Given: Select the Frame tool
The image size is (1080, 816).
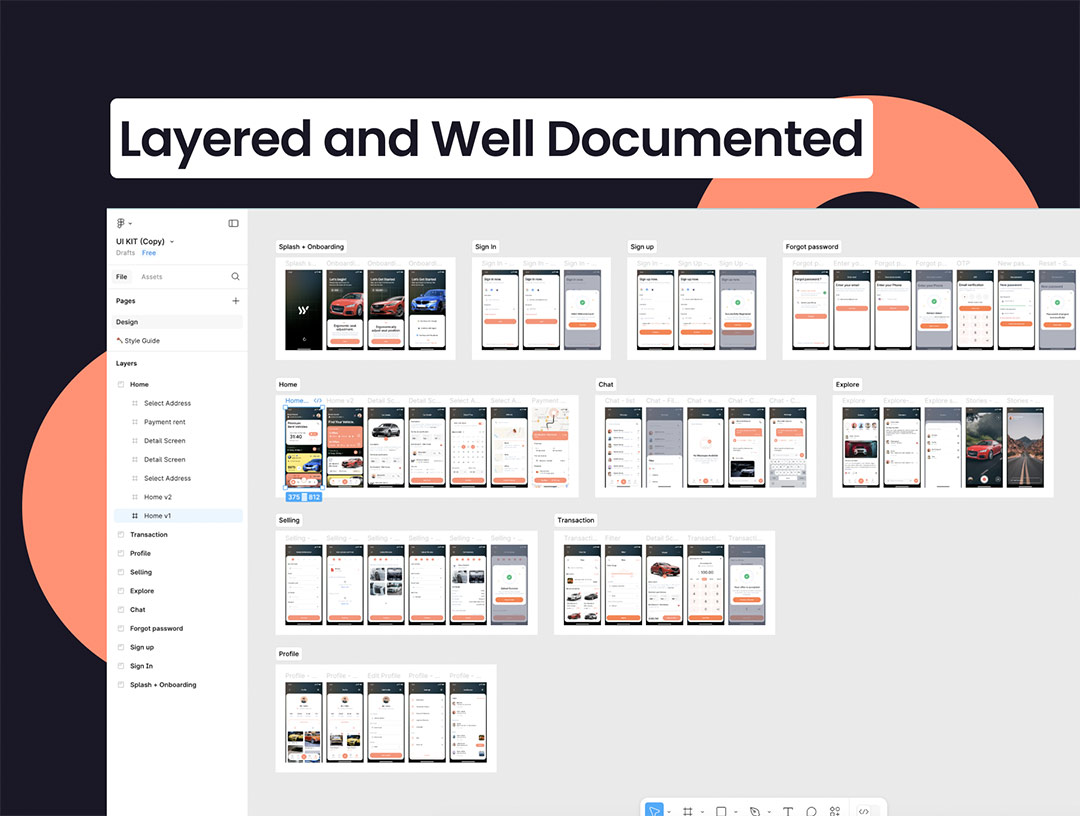Looking at the screenshot, I should coord(688,811).
